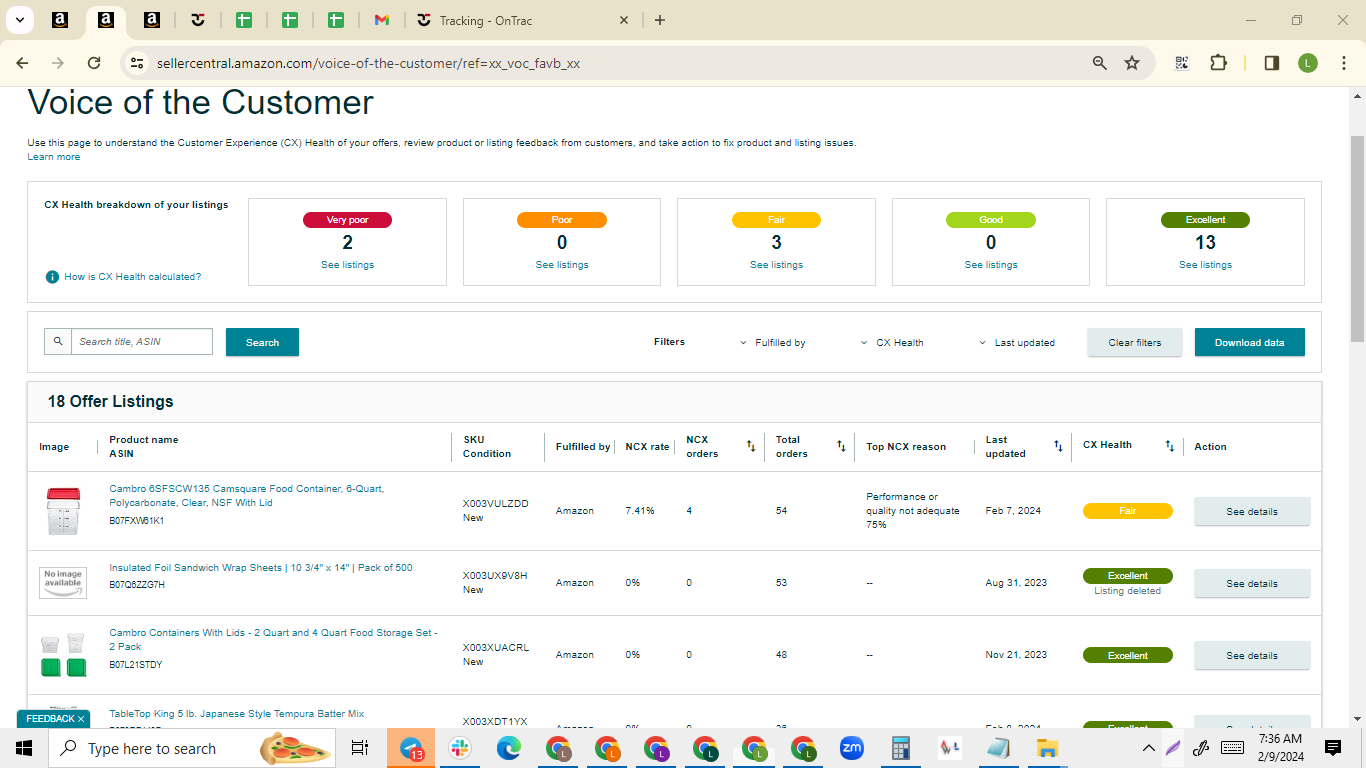This screenshot has height=768, width=1366.
Task: Open Telegram from the taskbar
Action: click(411, 748)
